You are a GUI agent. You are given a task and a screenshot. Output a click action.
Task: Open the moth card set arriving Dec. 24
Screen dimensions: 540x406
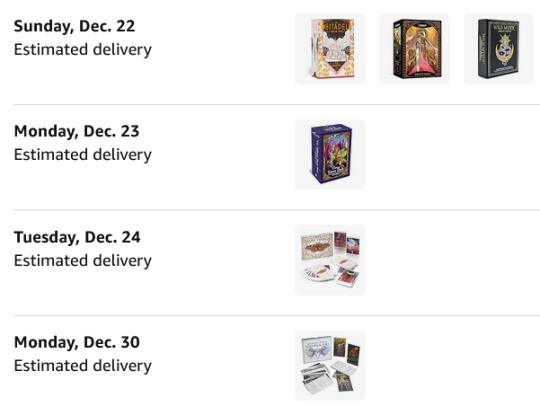[330, 260]
